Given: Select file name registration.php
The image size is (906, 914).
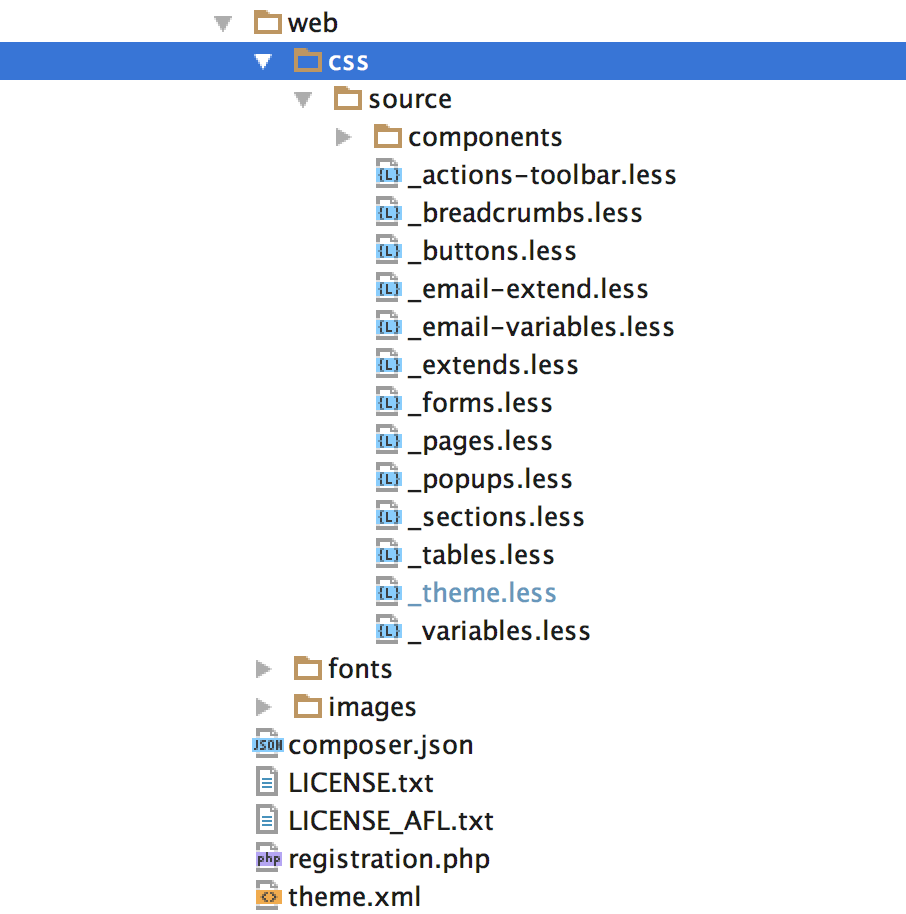Looking at the screenshot, I should [x=389, y=860].
